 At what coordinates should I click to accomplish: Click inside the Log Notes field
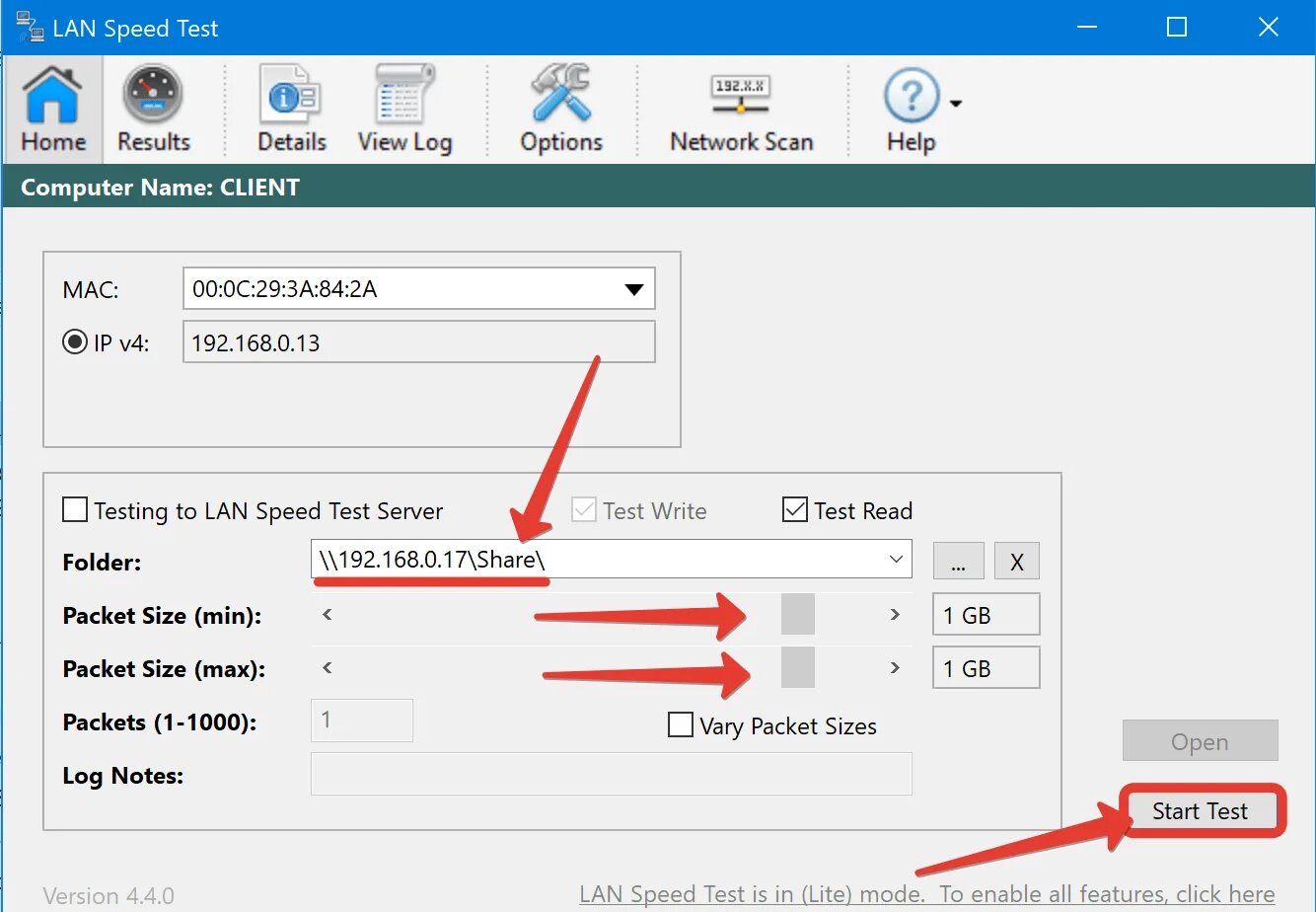tap(612, 775)
